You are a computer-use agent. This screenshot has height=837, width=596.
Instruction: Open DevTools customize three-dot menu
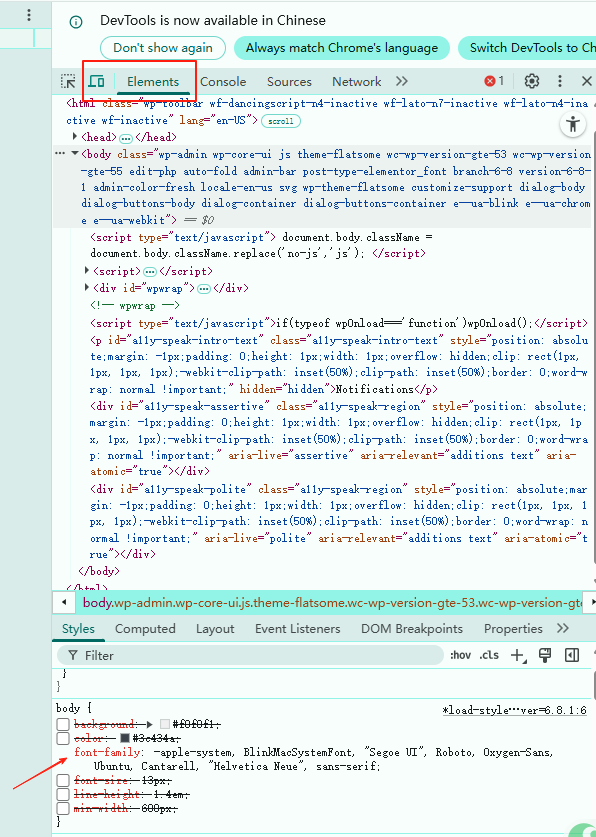pyautogui.click(x=559, y=81)
